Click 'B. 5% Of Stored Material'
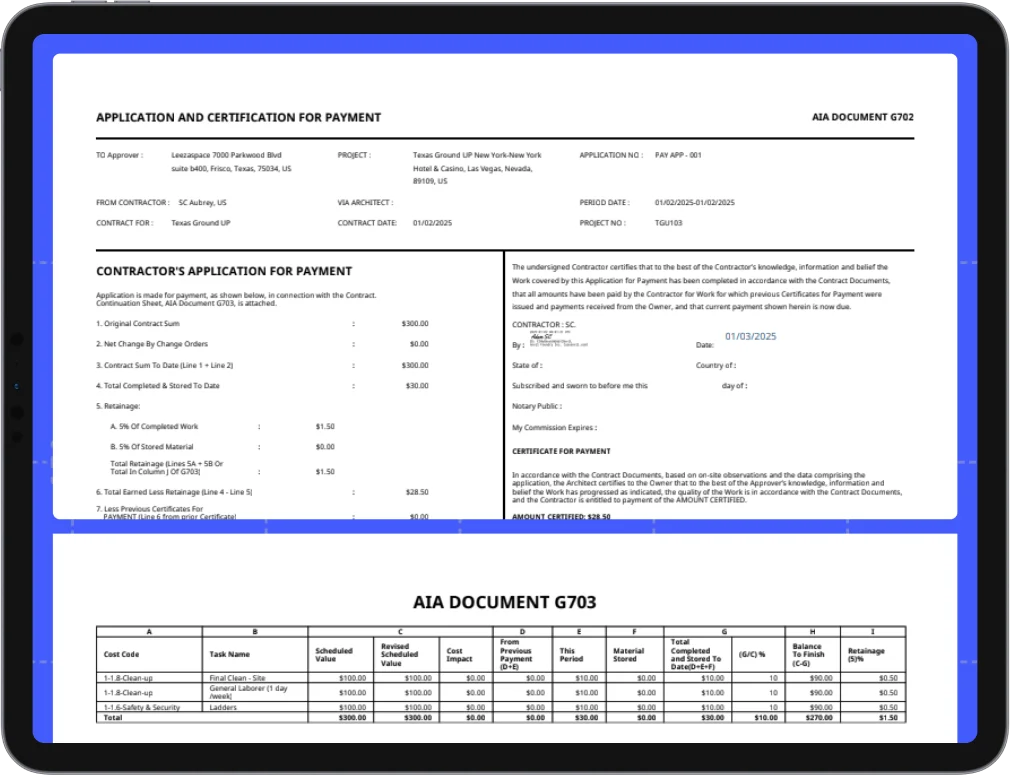Viewport: 1011px width, 775px height. point(152,447)
